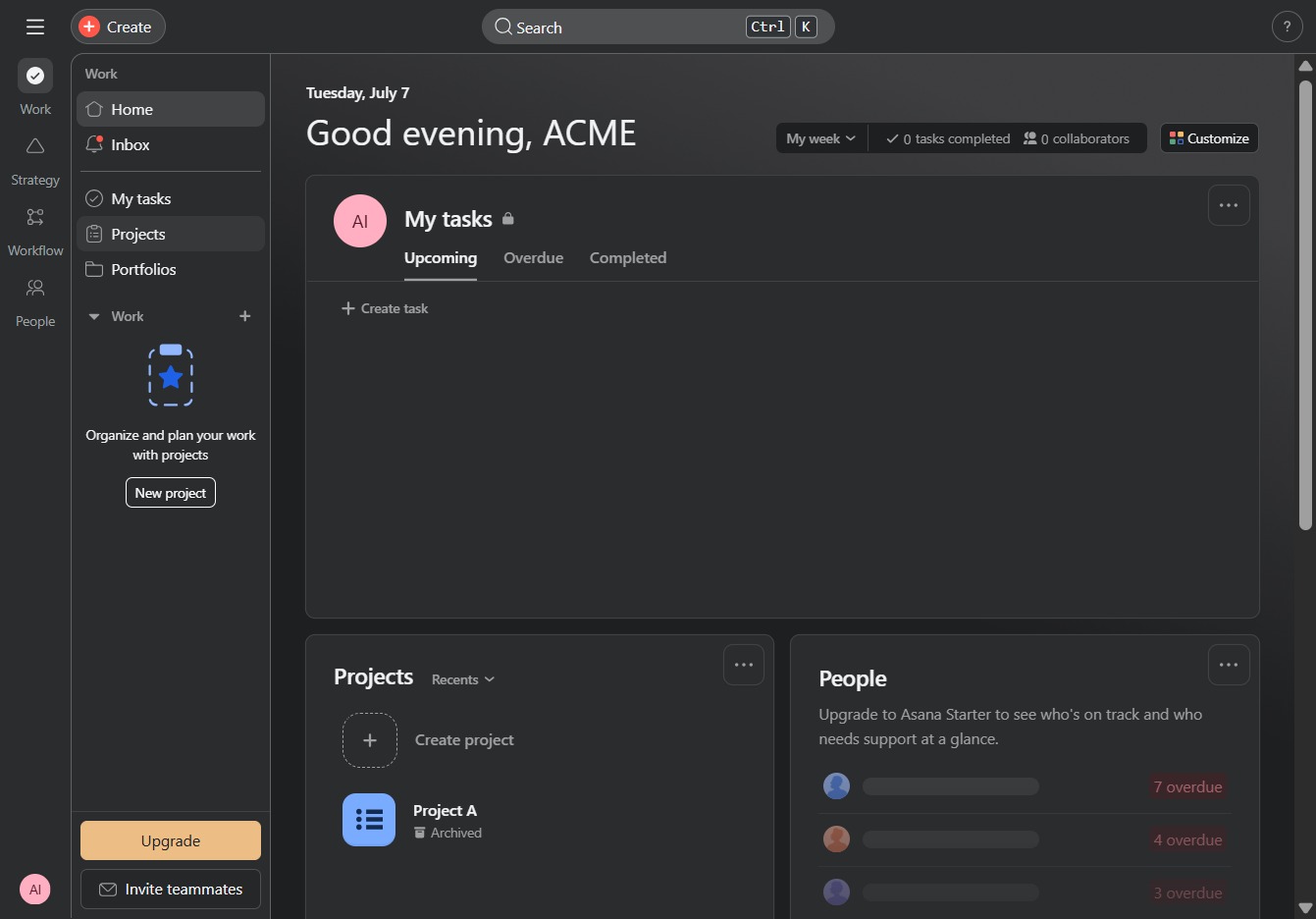Collapse the Work section triangle
The height and width of the screenshot is (919, 1316).
click(94, 316)
